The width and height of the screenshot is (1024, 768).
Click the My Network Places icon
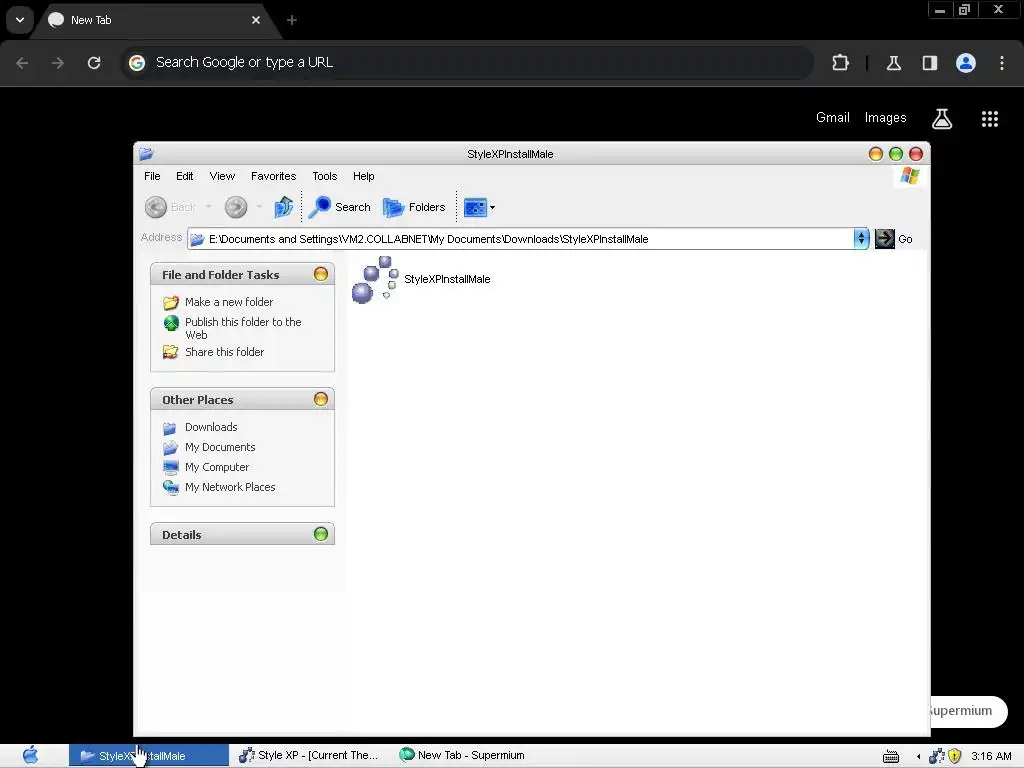(x=170, y=488)
